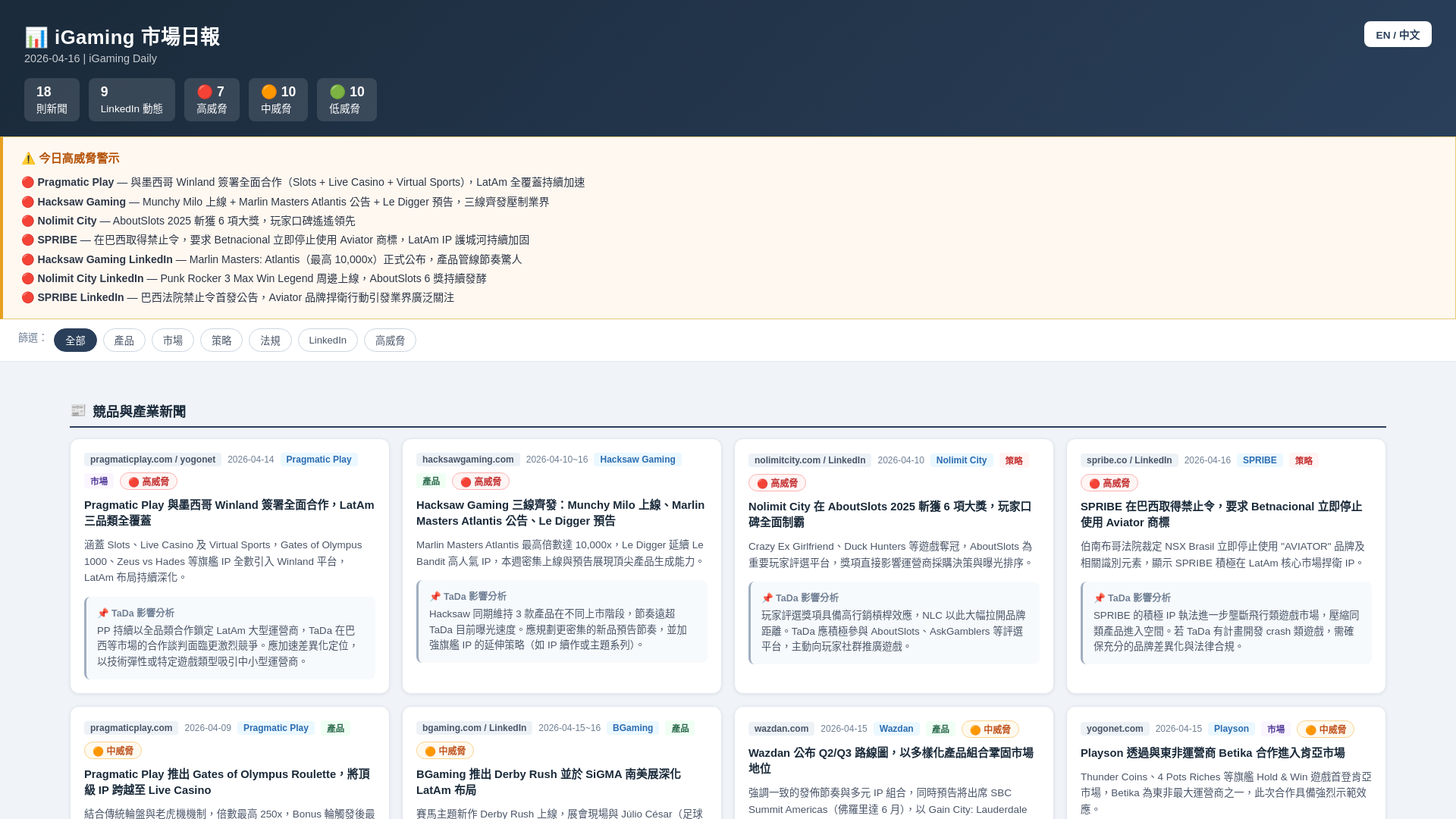Image resolution: width=1456 pixels, height=819 pixels.
Task: Click the orange medium-threat counter card
Action: pyautogui.click(x=278, y=99)
